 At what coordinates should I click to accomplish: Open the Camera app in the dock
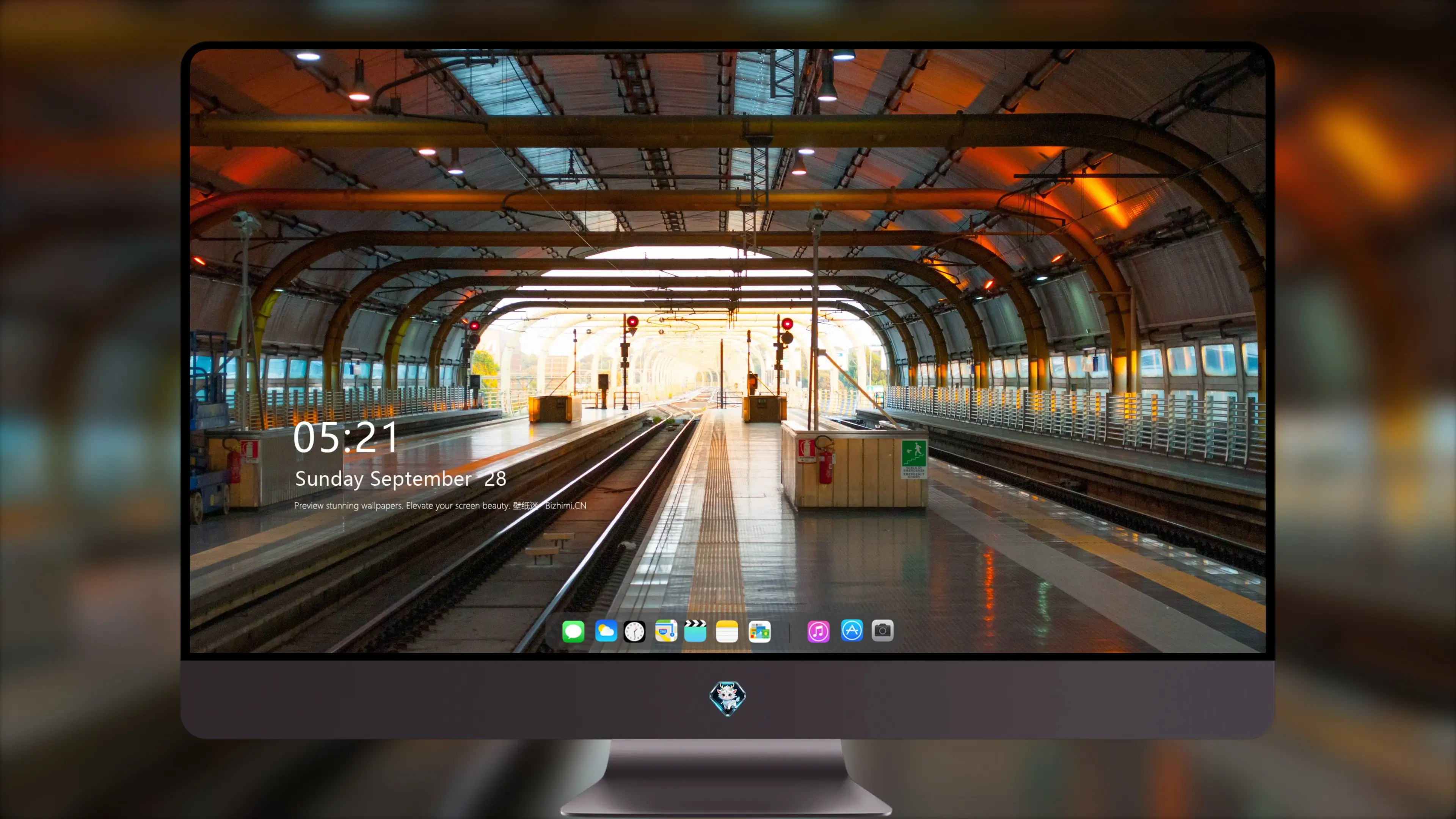[x=882, y=630]
